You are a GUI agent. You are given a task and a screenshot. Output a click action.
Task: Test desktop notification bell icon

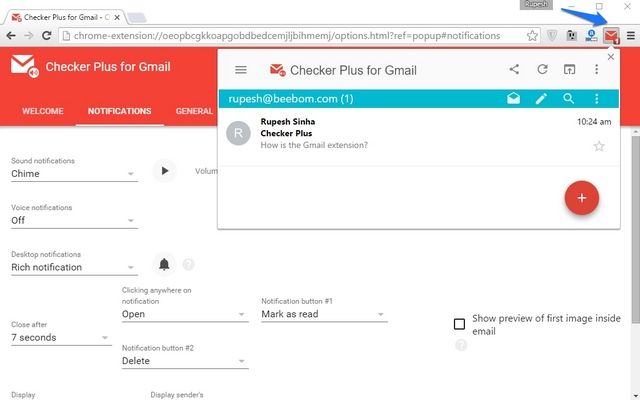pyautogui.click(x=164, y=264)
